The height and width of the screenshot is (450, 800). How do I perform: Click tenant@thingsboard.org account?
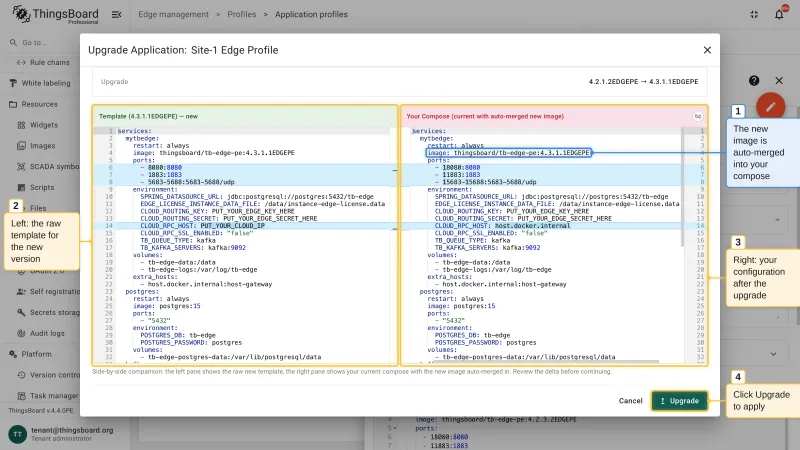[72, 430]
